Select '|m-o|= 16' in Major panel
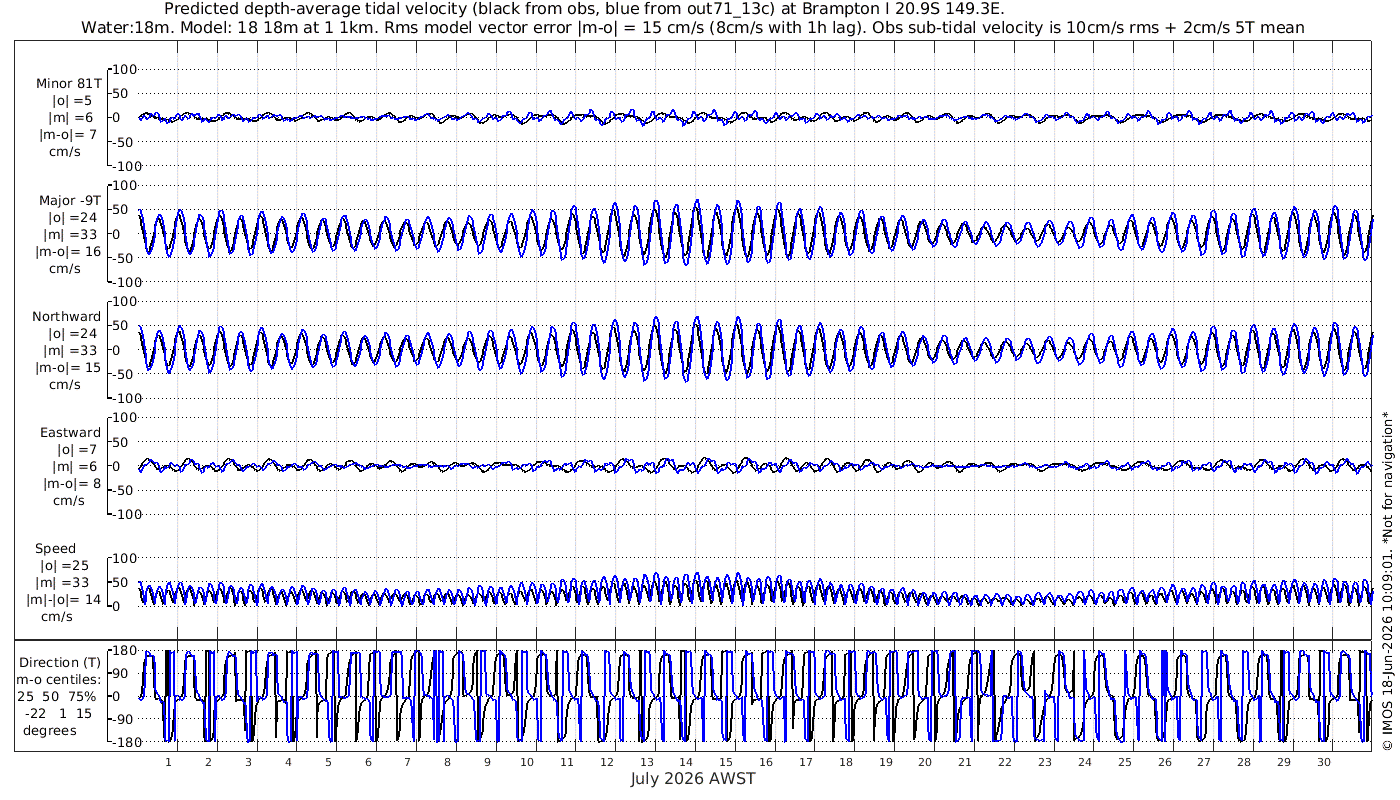Image resolution: width=1400 pixels, height=800 pixels. [x=69, y=252]
